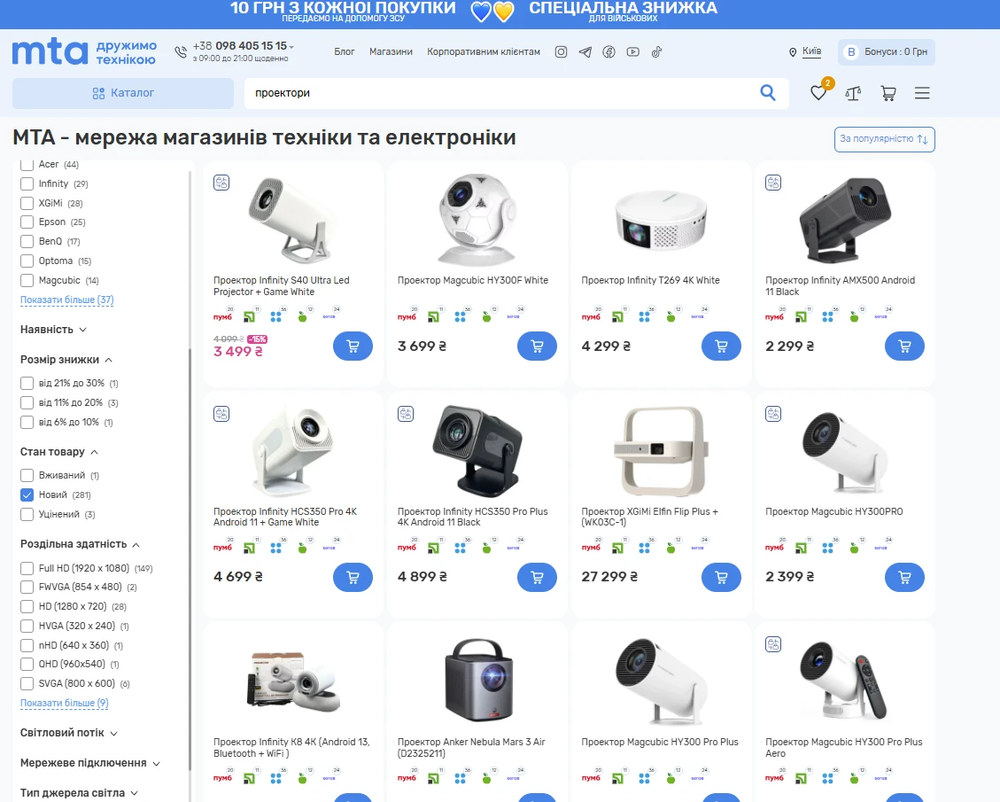Open the Telegram social icon
Image resolution: width=1000 pixels, height=802 pixels.
[x=585, y=52]
